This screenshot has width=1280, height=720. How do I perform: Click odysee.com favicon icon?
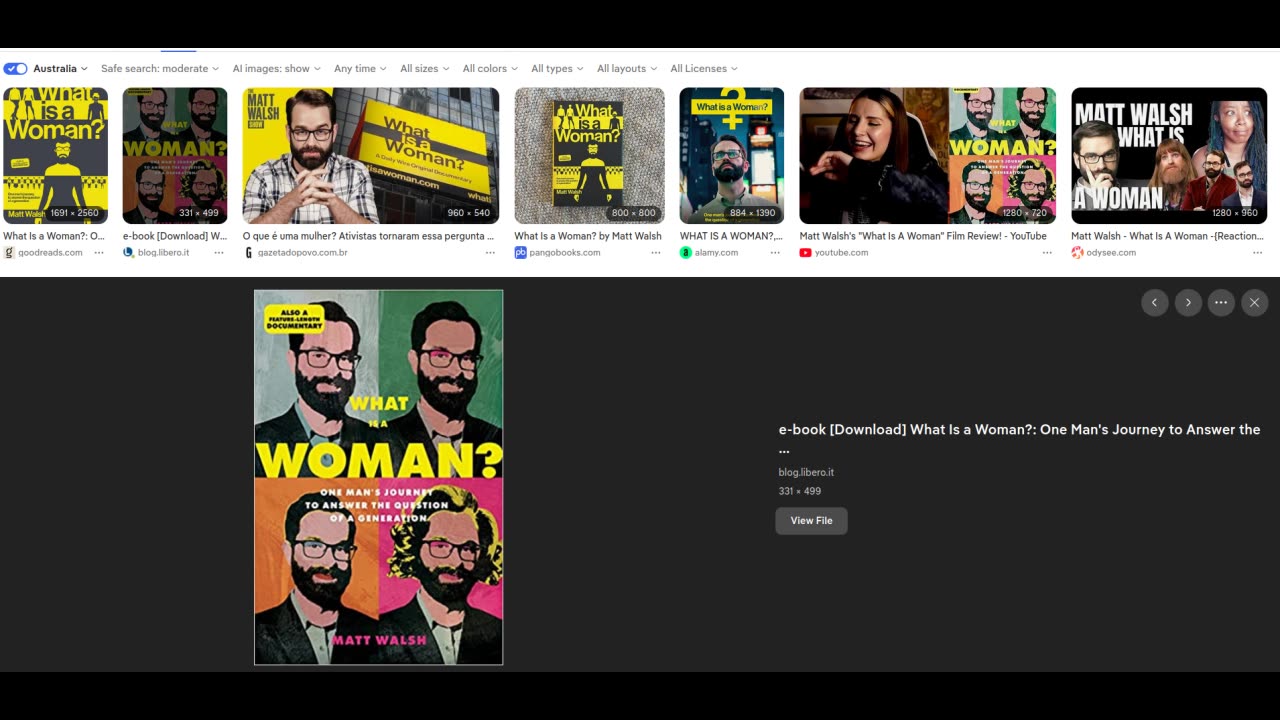pyautogui.click(x=1077, y=253)
